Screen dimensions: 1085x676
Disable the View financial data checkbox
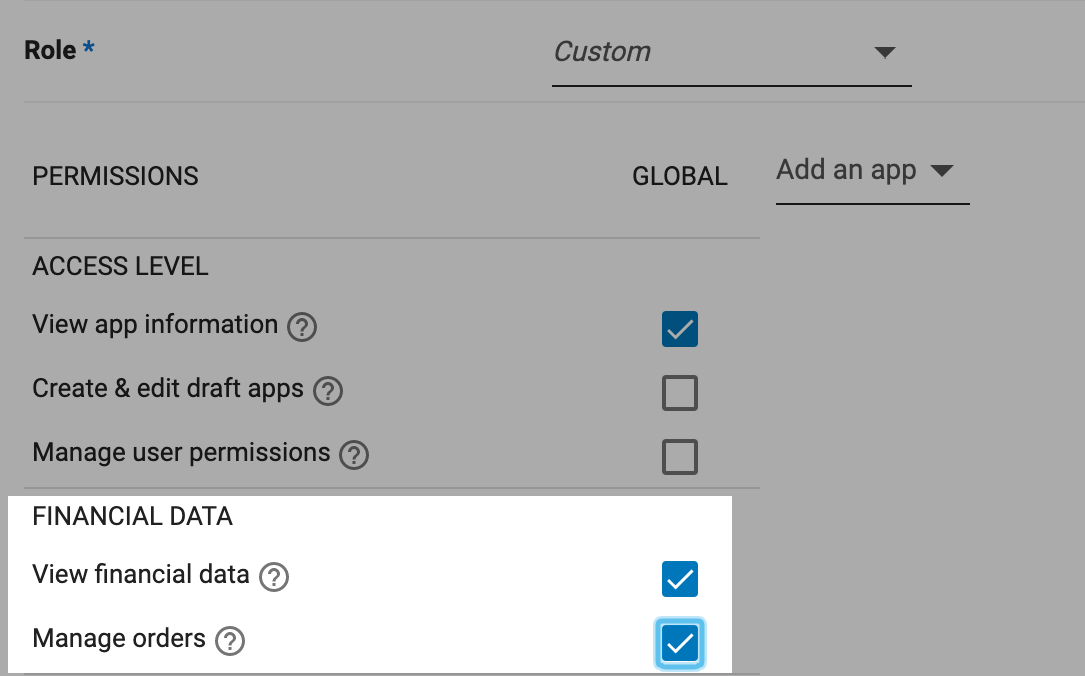(680, 579)
